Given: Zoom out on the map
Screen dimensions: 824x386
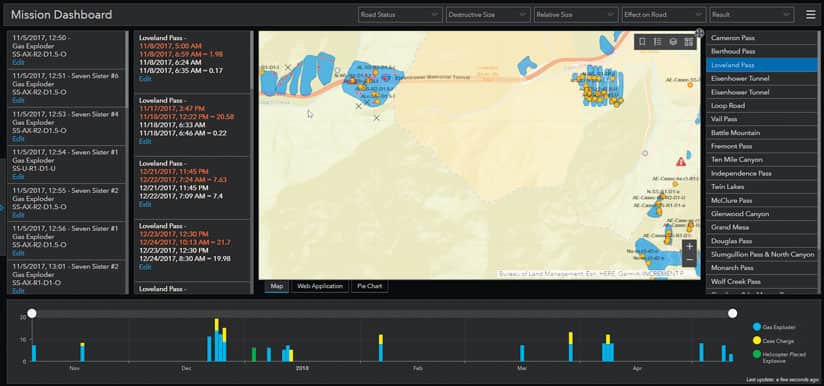Looking at the screenshot, I should [689, 260].
